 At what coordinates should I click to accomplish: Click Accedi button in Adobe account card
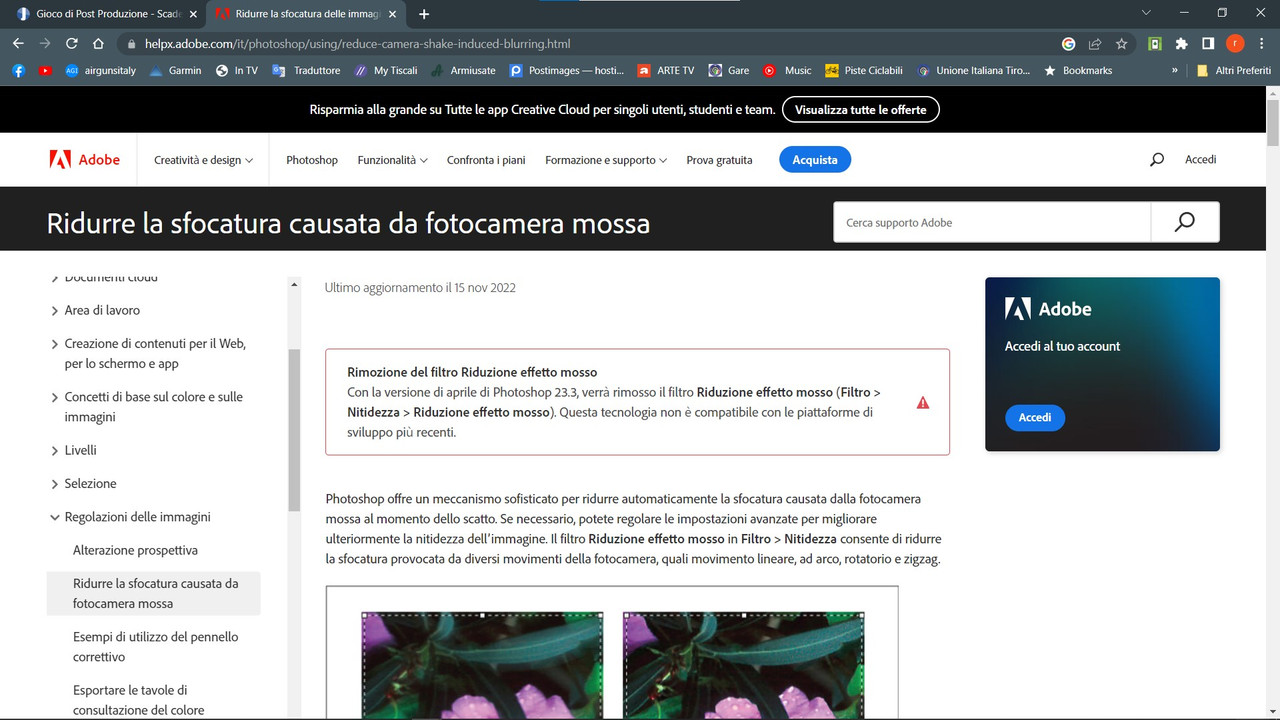pyautogui.click(x=1035, y=417)
